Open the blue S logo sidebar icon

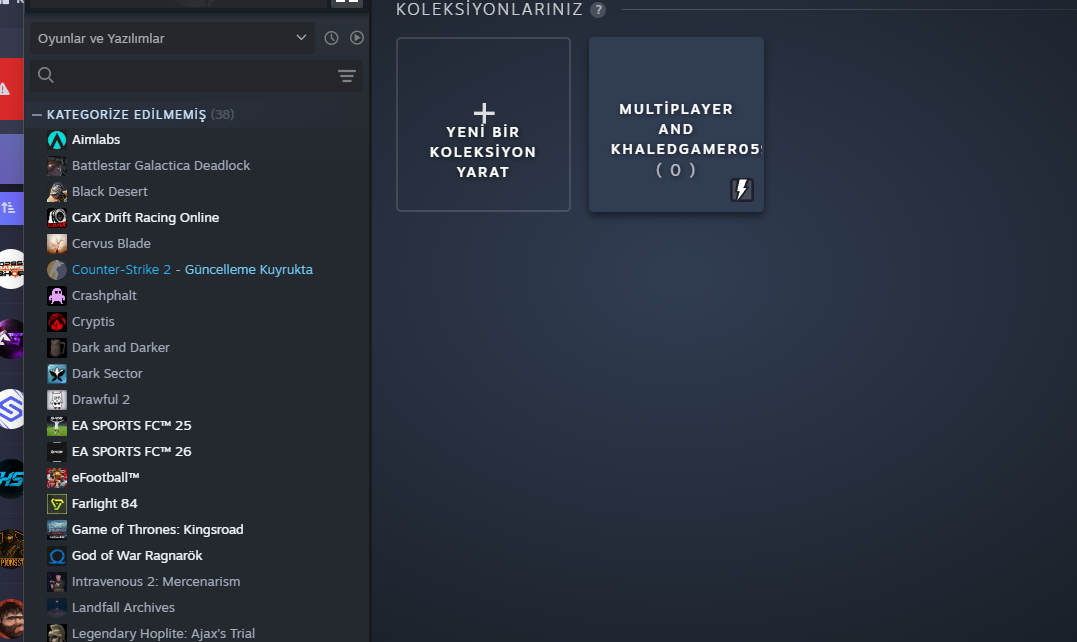click(x=12, y=409)
